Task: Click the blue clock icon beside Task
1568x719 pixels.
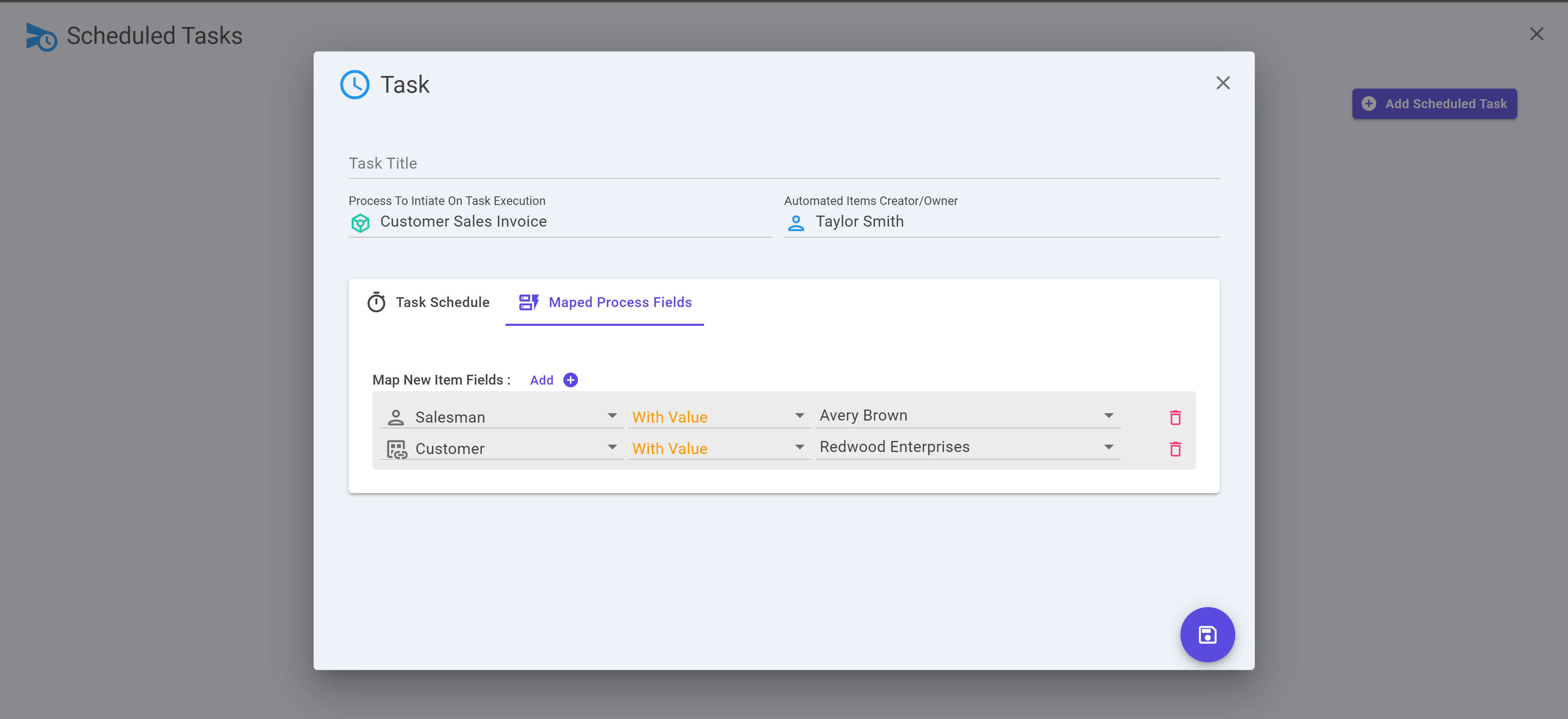Action: tap(354, 85)
